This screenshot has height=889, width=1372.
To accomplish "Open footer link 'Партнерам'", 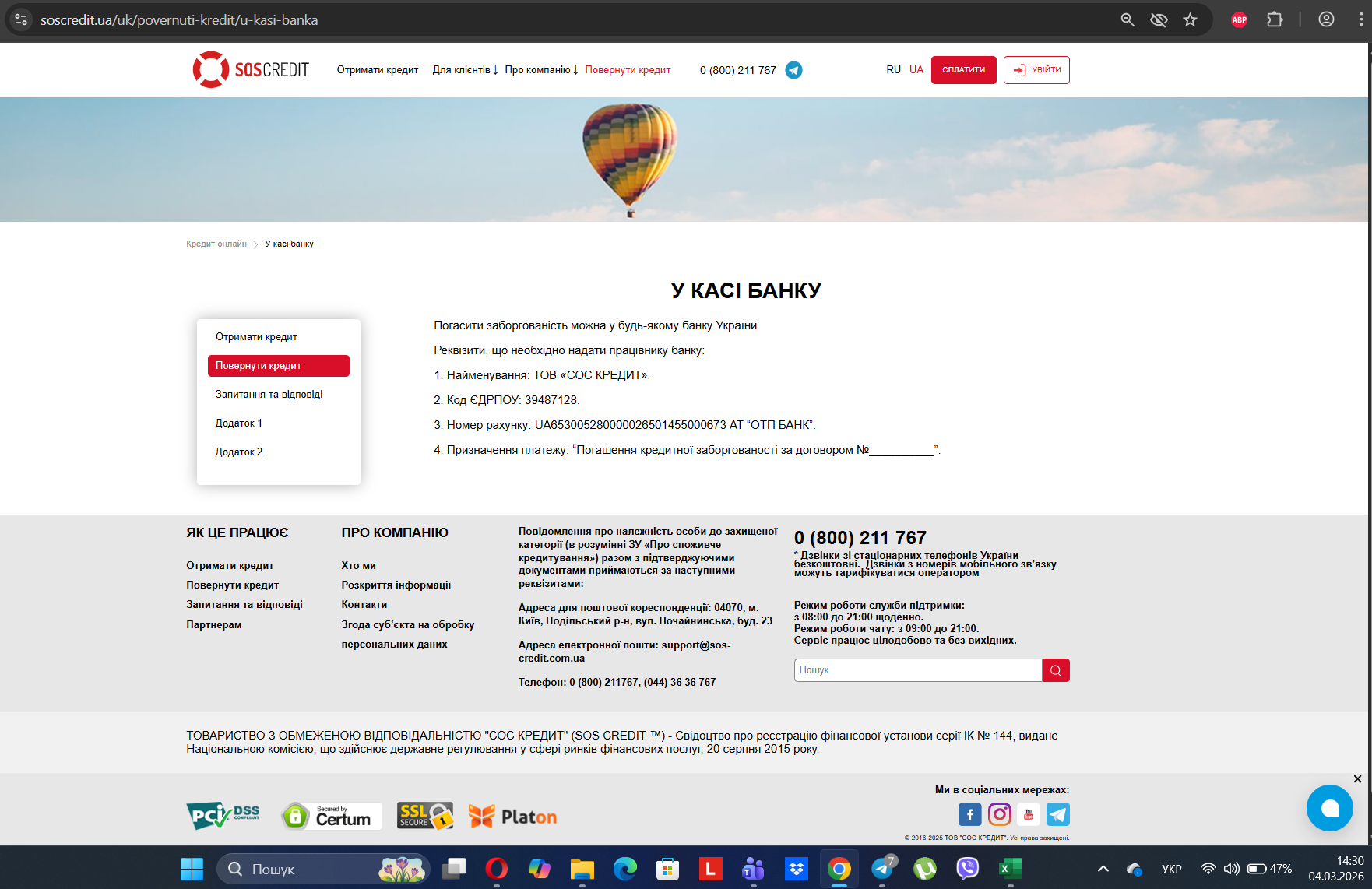I will [214, 625].
